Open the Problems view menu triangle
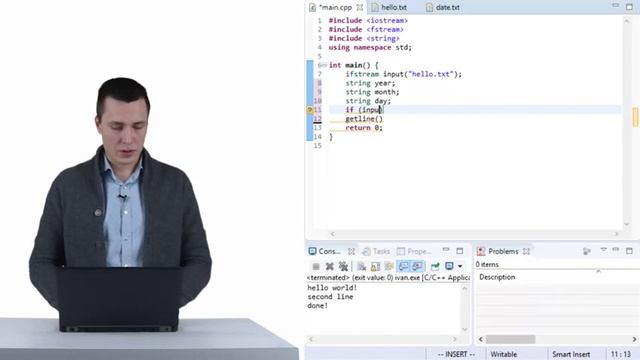The width and height of the screenshot is (640, 360). 603,250
